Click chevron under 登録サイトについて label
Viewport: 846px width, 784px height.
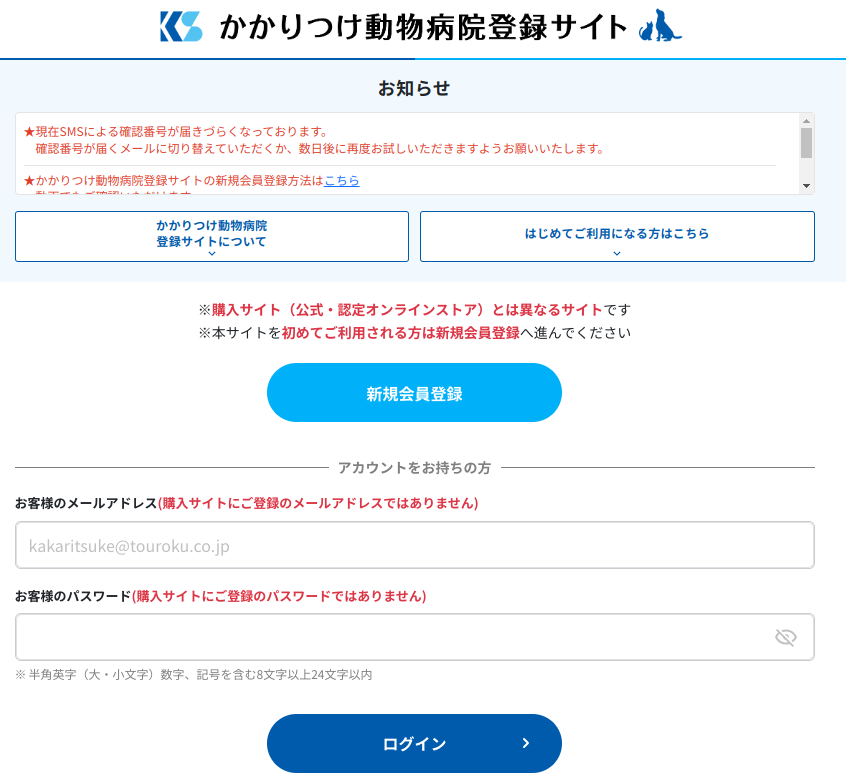(212, 254)
